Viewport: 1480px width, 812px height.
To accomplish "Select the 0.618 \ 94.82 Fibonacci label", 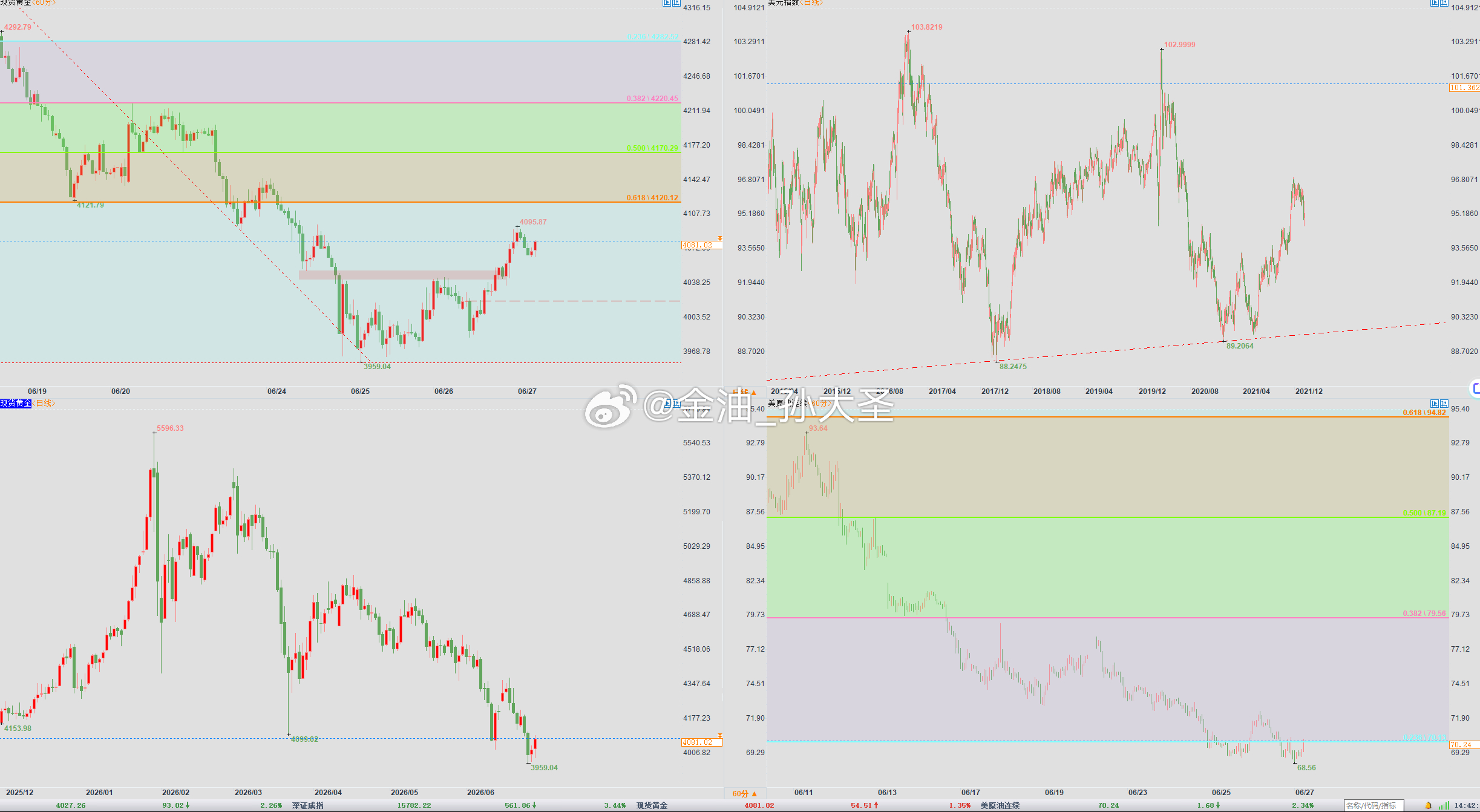I will click(1424, 413).
